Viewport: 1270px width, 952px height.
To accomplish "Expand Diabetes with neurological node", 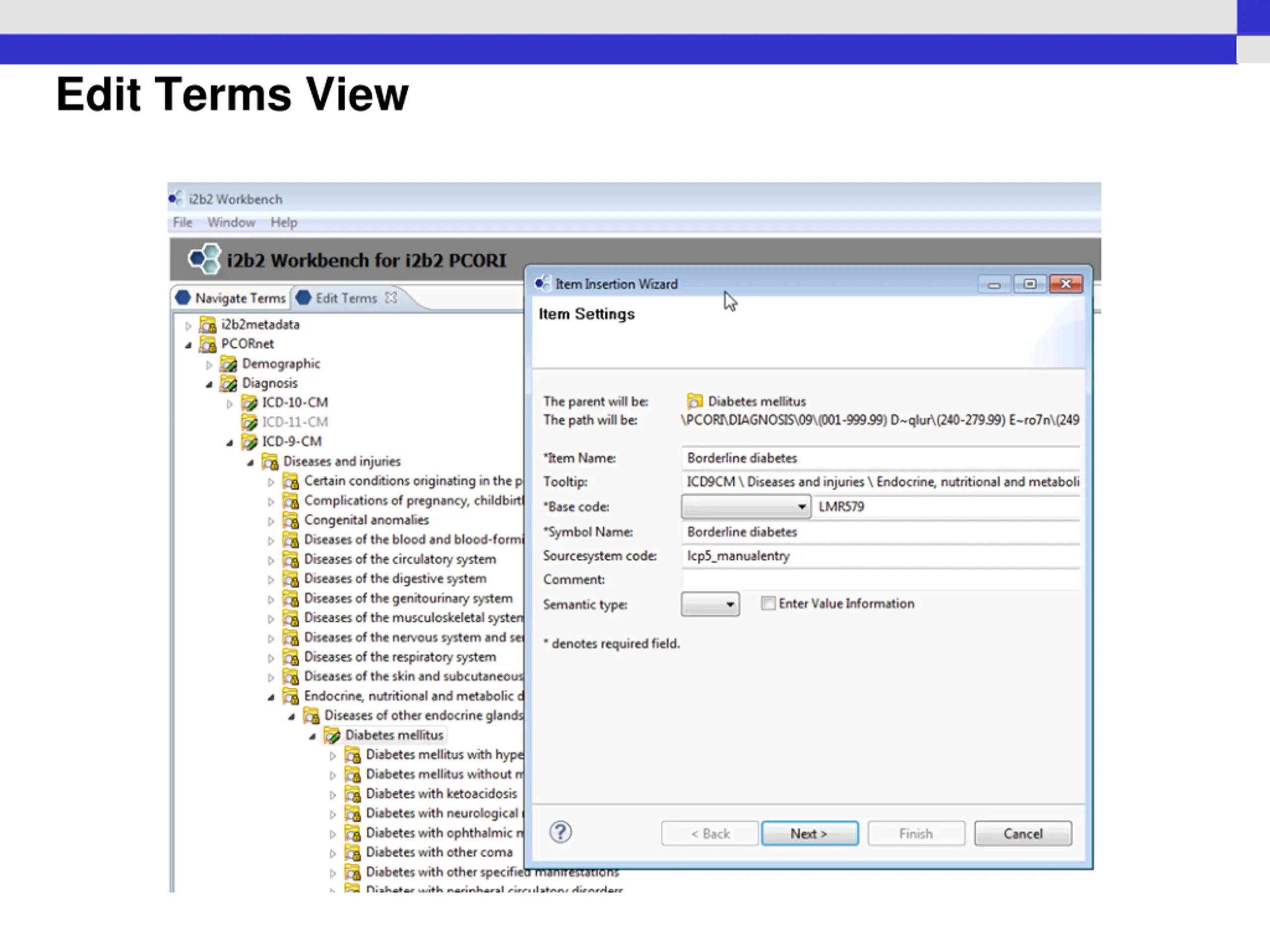I will click(333, 814).
